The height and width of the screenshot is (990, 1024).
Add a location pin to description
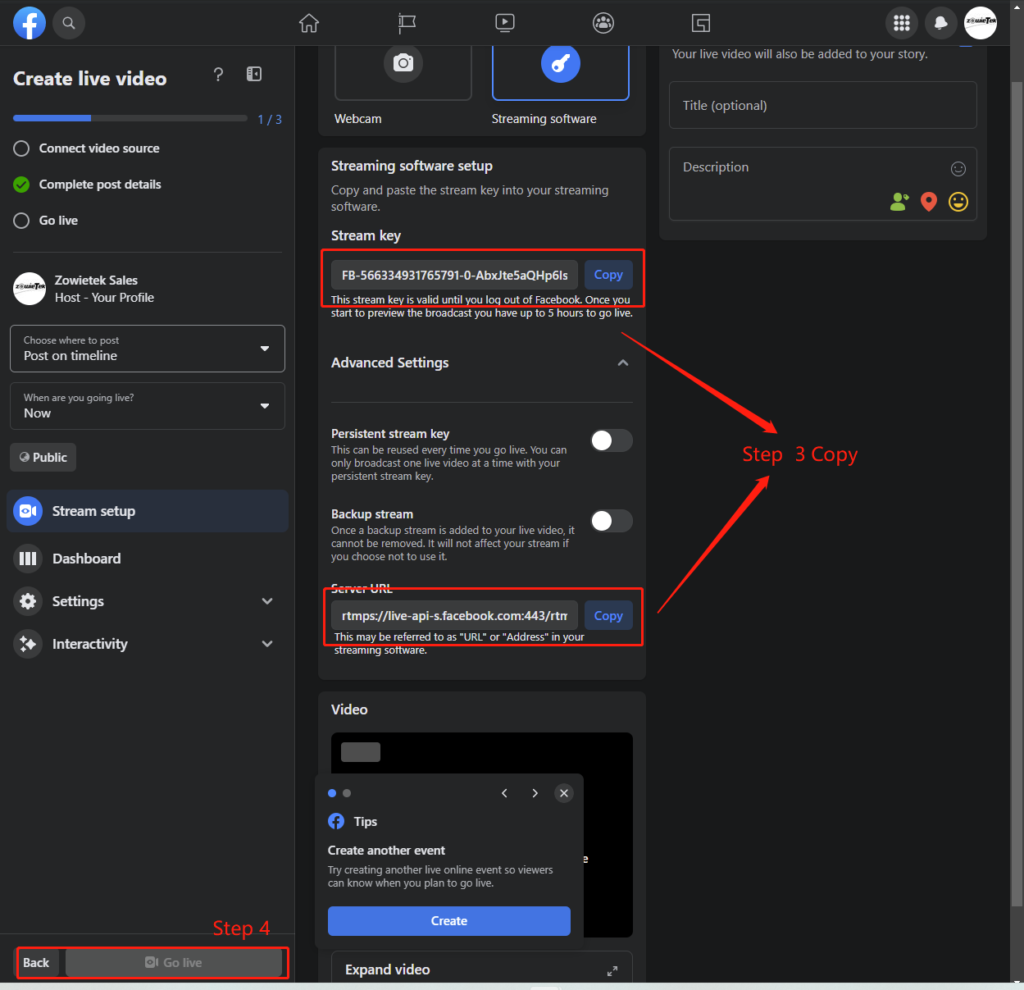pyautogui.click(x=929, y=202)
